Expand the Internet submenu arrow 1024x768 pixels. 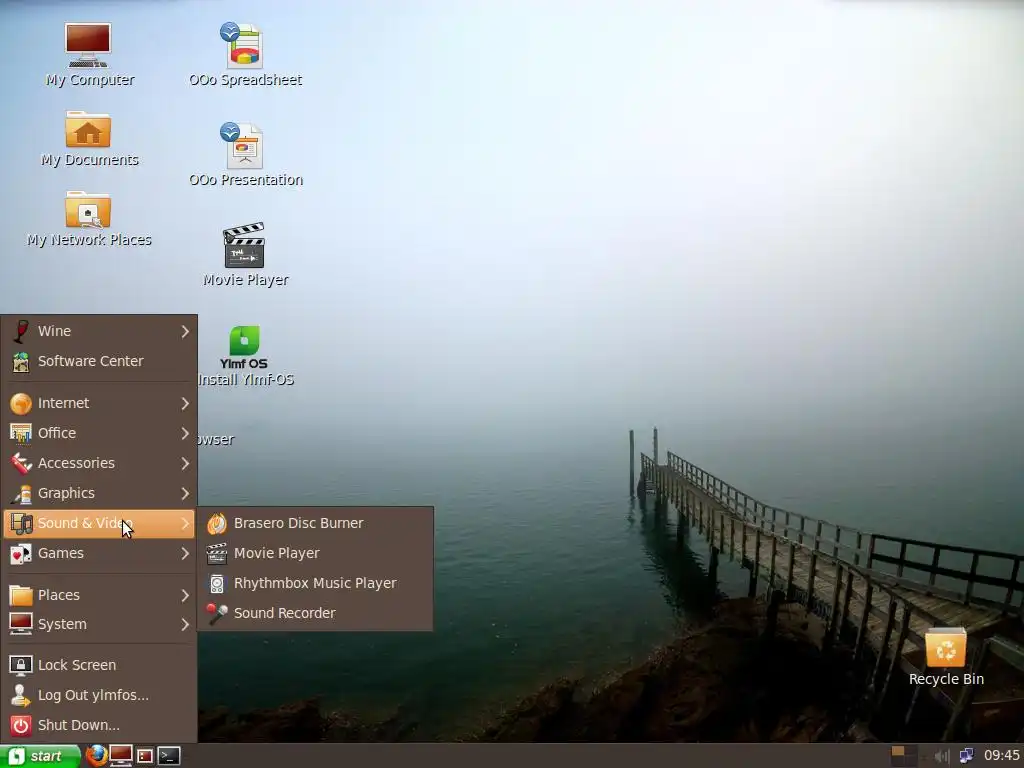[185, 404]
